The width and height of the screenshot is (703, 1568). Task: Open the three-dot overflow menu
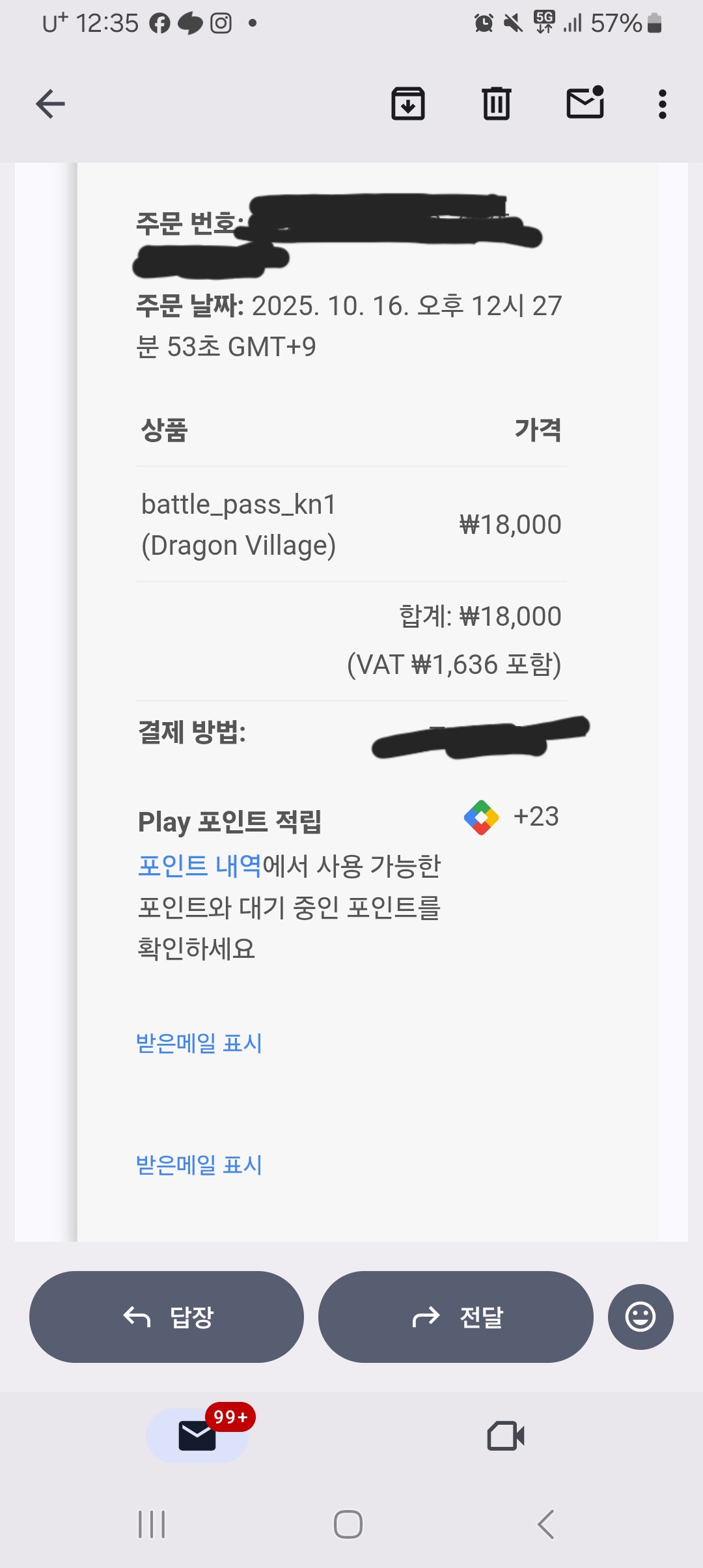(663, 104)
